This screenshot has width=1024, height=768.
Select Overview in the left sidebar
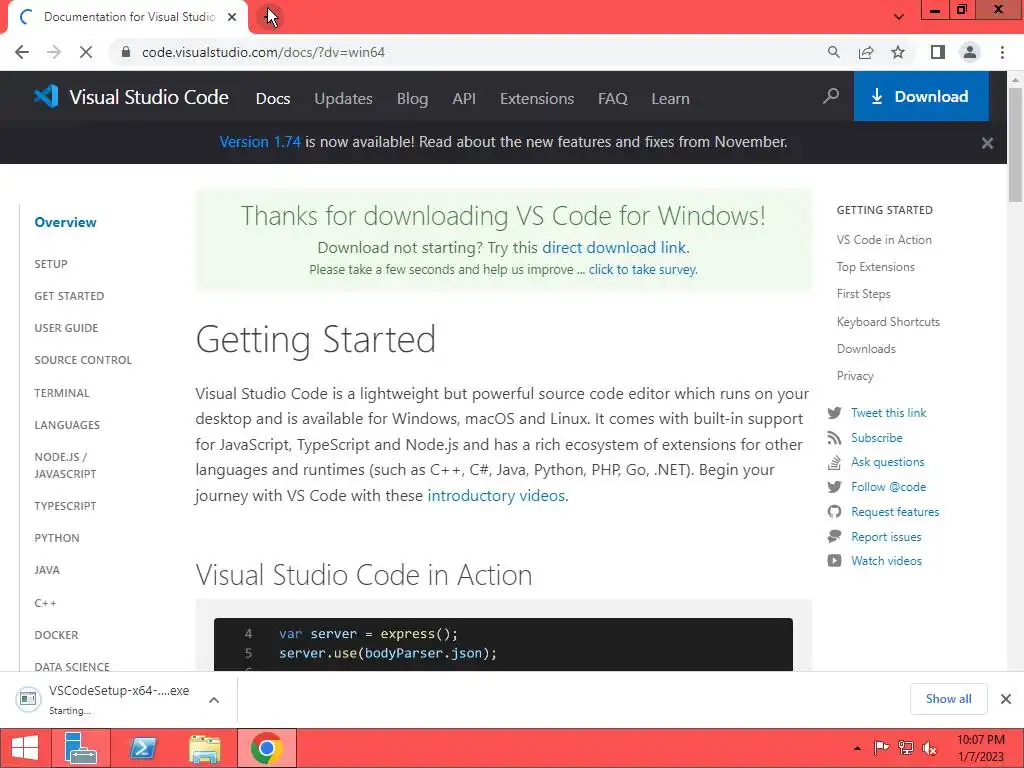pyautogui.click(x=65, y=222)
